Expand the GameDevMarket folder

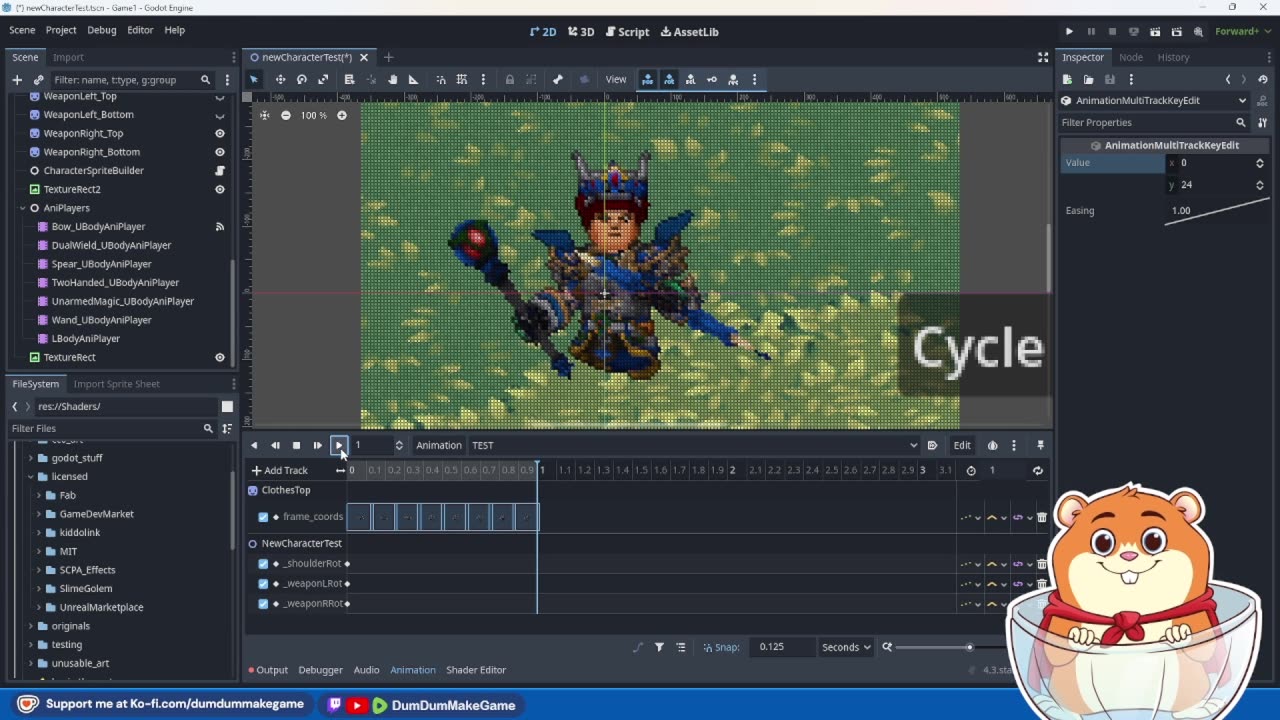[40, 514]
